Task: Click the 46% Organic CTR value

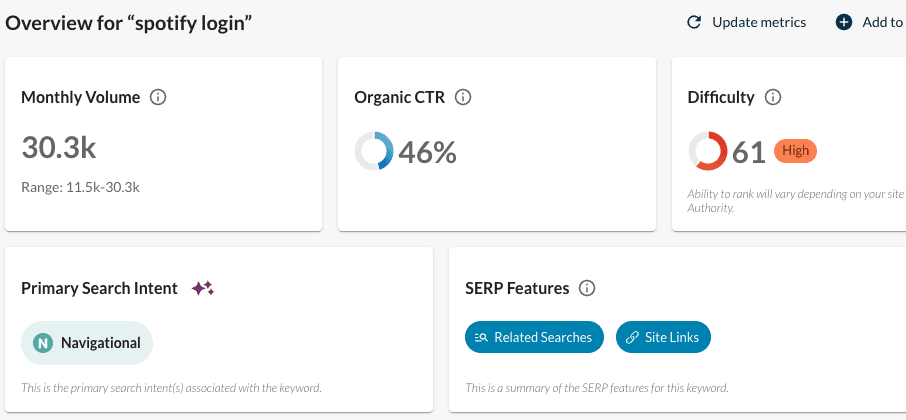Action: click(x=428, y=152)
